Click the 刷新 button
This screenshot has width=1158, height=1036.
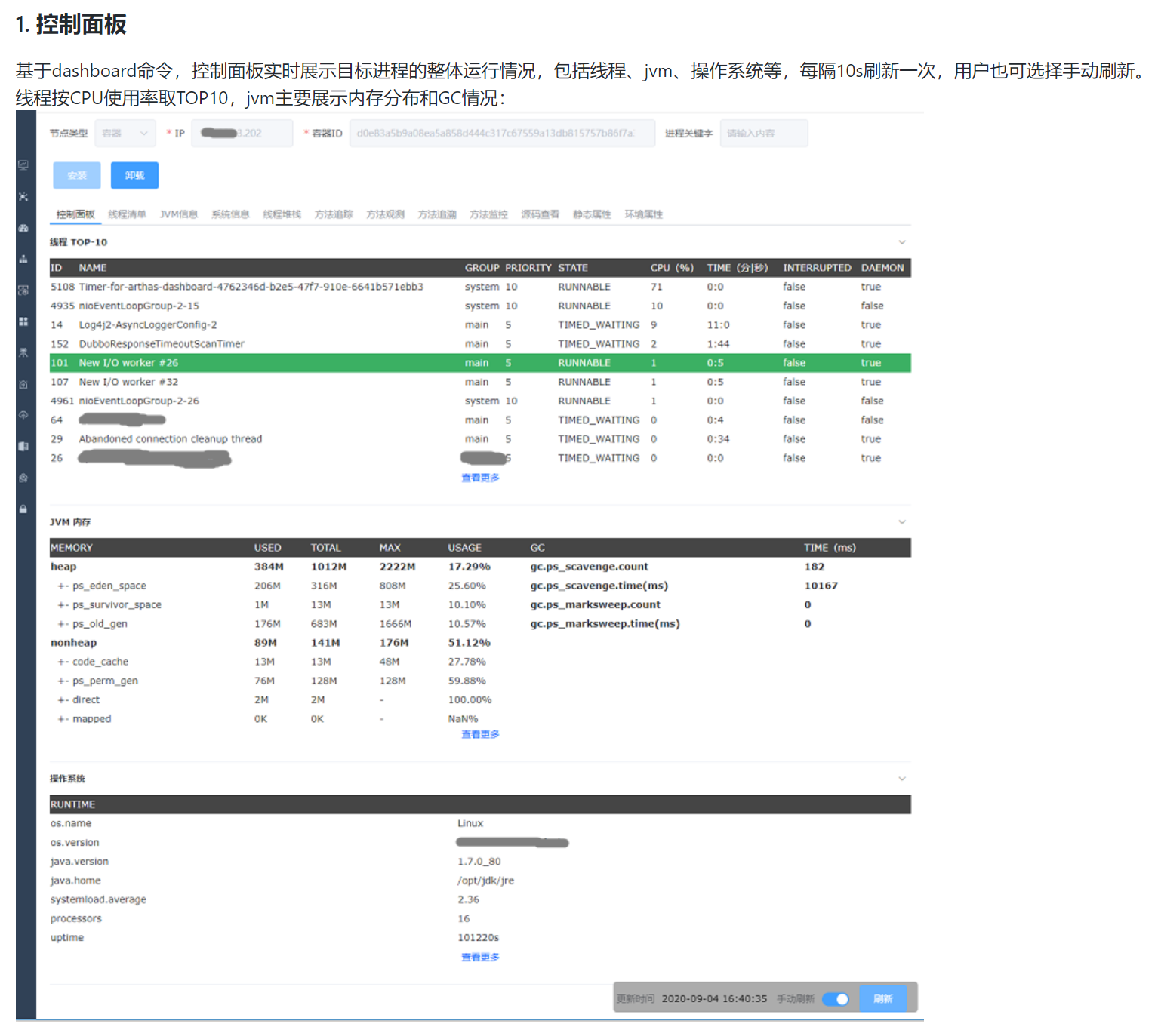pyautogui.click(x=882, y=999)
